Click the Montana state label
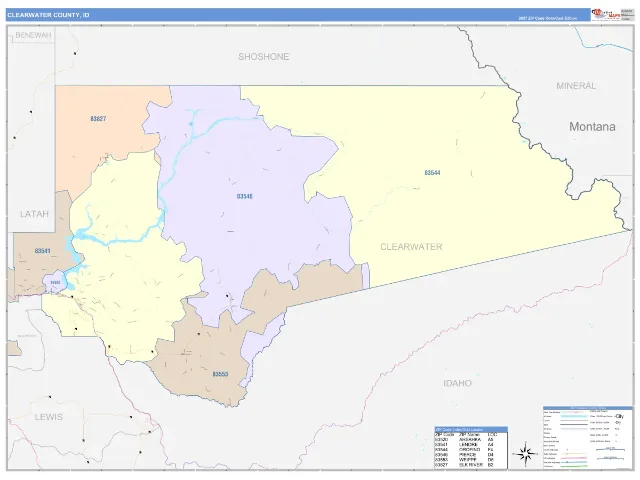 592,127
